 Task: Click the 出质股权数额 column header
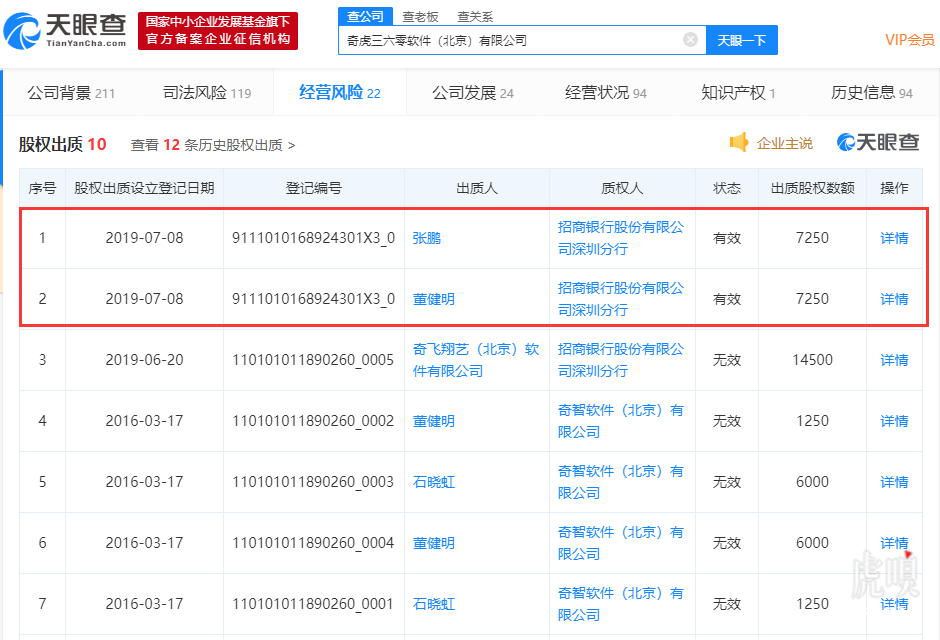click(812, 188)
